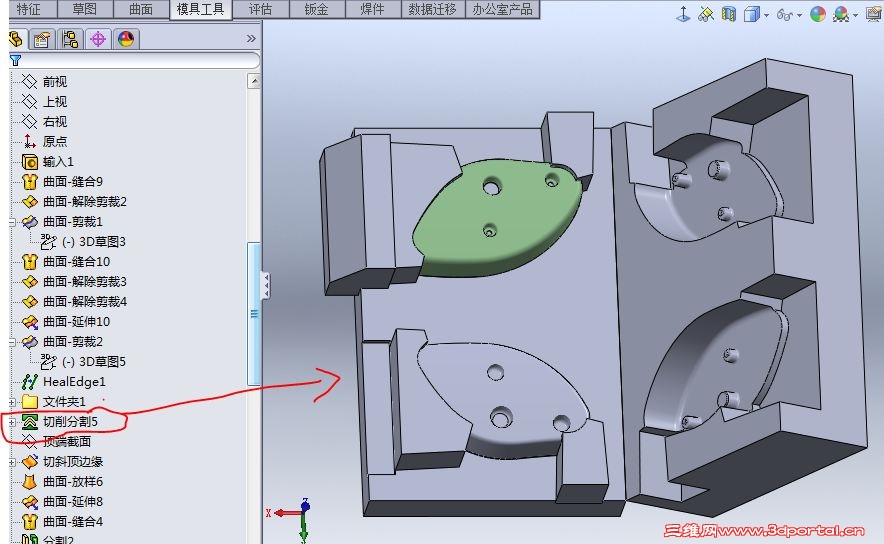Viewport: 884px width, 544px height.
Task: Open the apply scene dropdown arrow
Action: coord(856,15)
